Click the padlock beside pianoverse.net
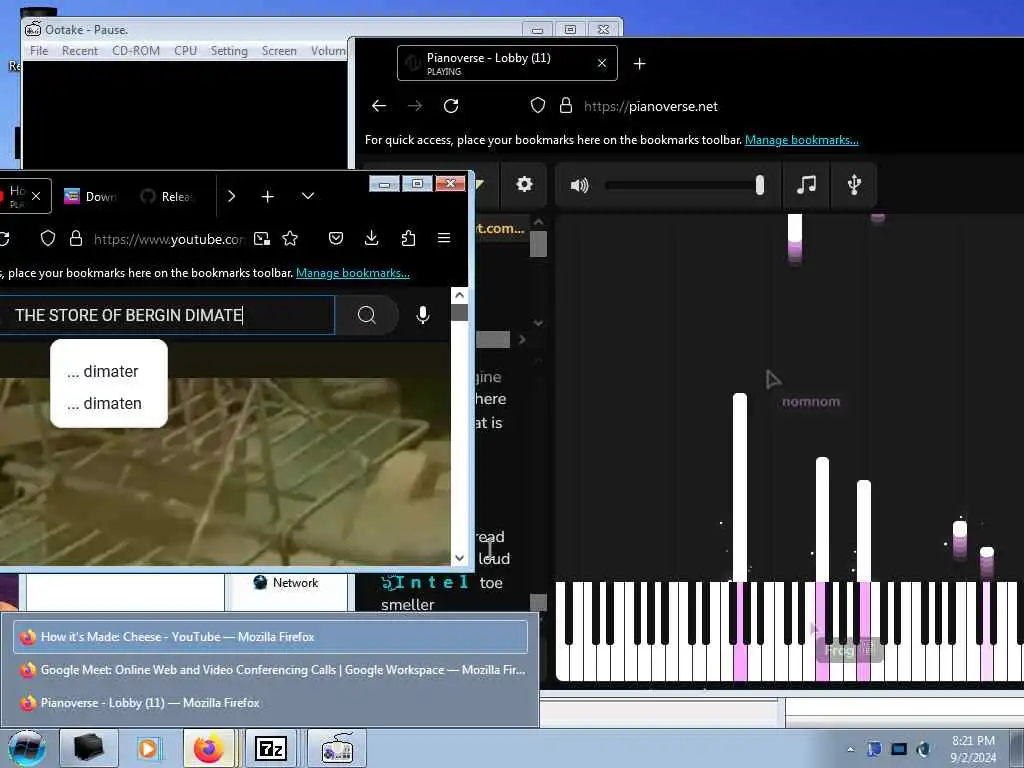This screenshot has width=1024, height=768. (566, 106)
